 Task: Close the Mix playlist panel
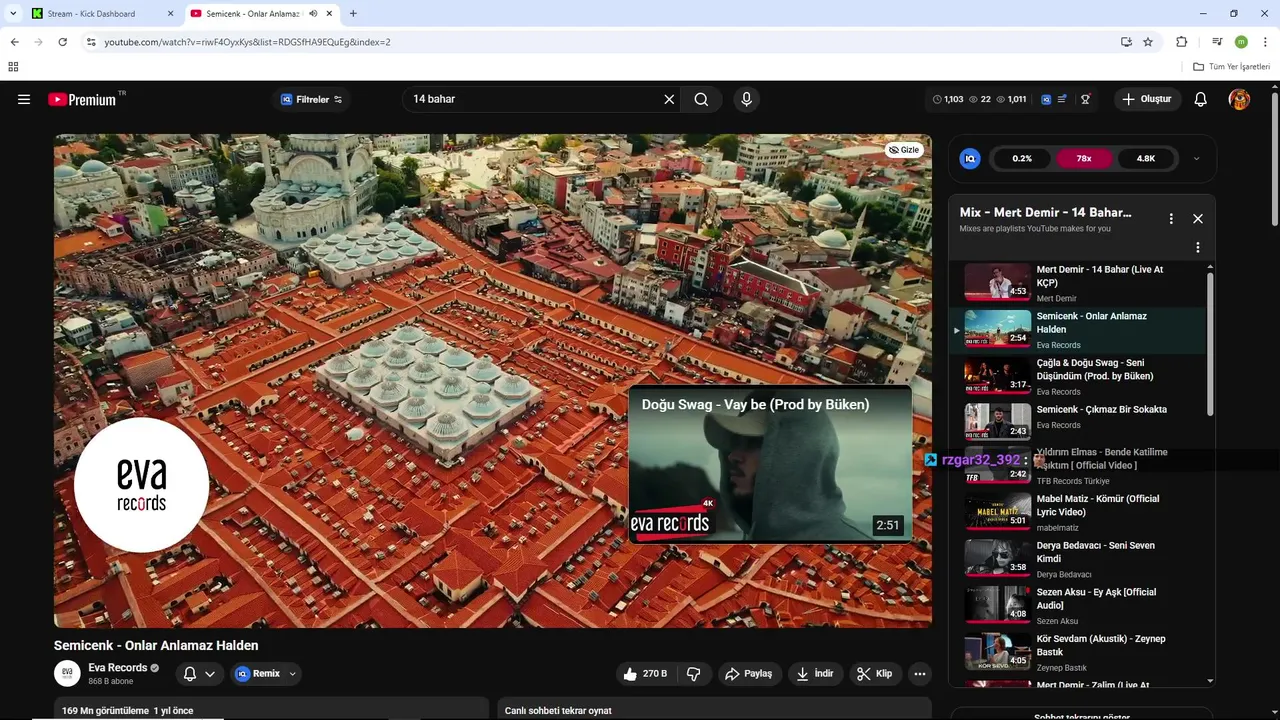pyautogui.click(x=1198, y=218)
